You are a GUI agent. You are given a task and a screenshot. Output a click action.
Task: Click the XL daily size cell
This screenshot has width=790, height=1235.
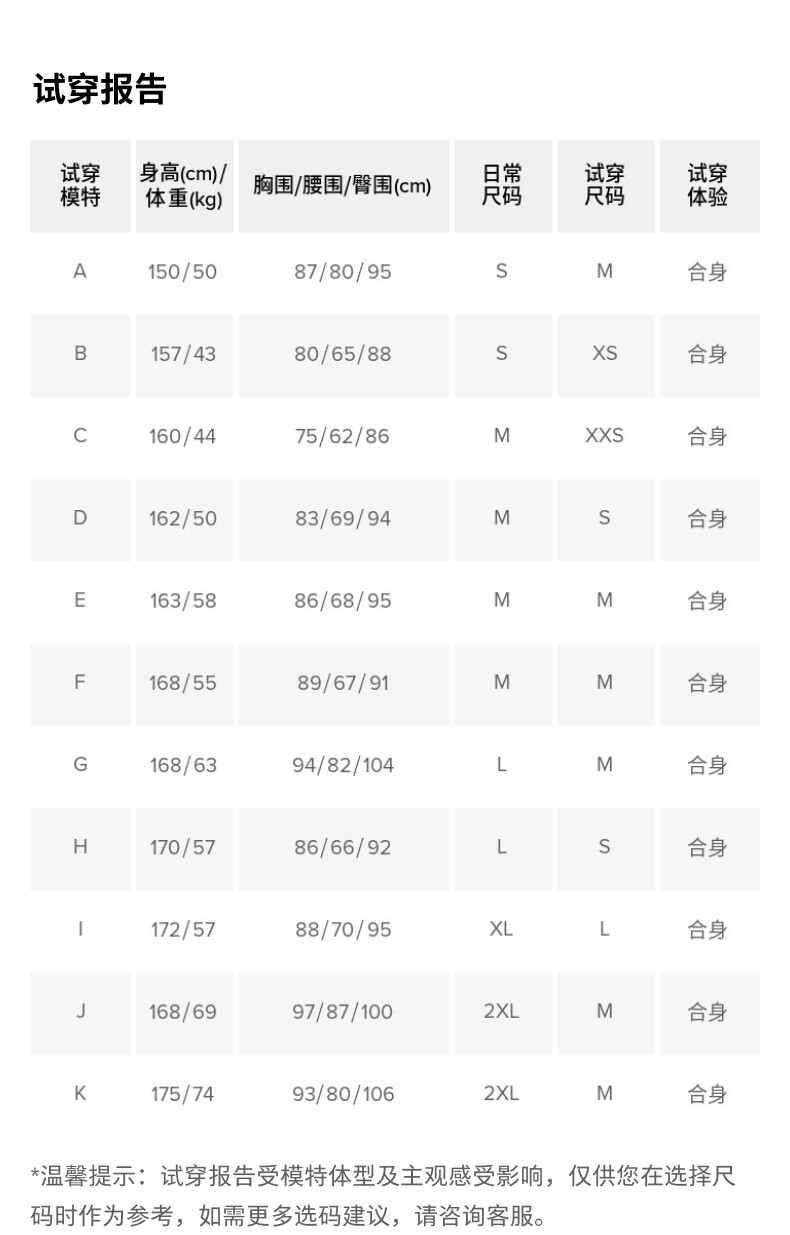[502, 929]
